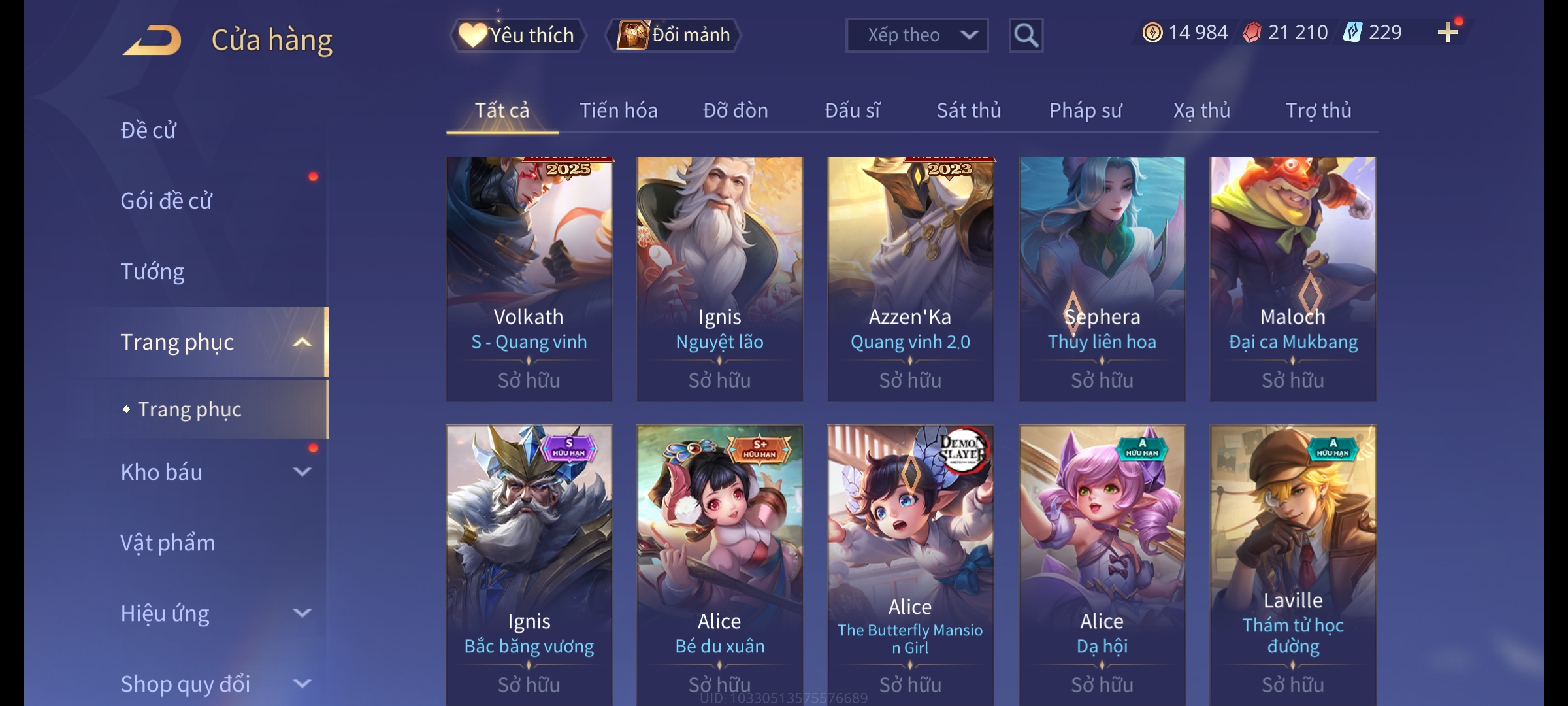The image size is (1568, 706).
Task: Open the Xếp theo sort dropdown
Action: [x=917, y=35]
